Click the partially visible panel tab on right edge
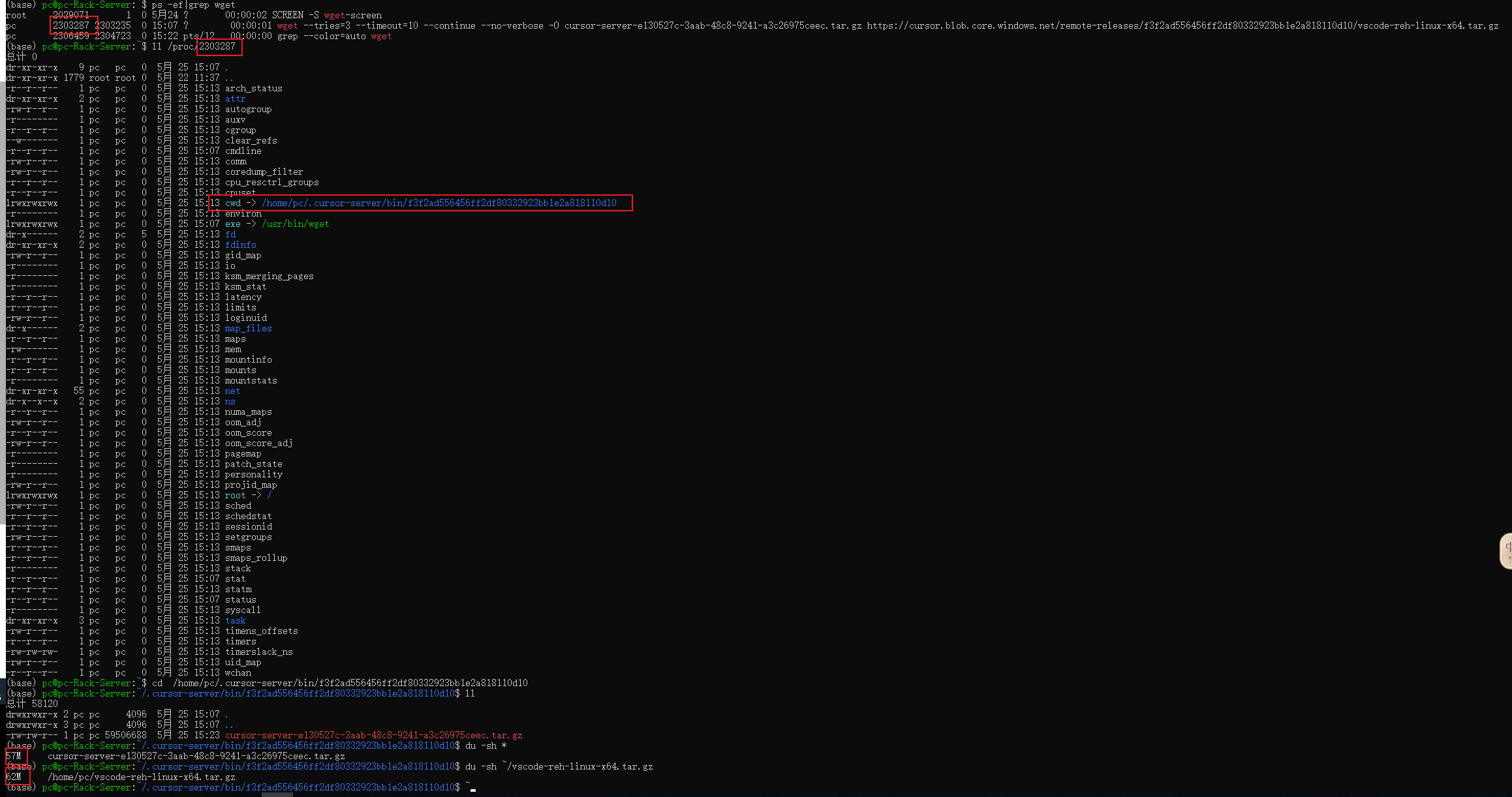Screen dimensions: 1512x797 pos(1506,551)
